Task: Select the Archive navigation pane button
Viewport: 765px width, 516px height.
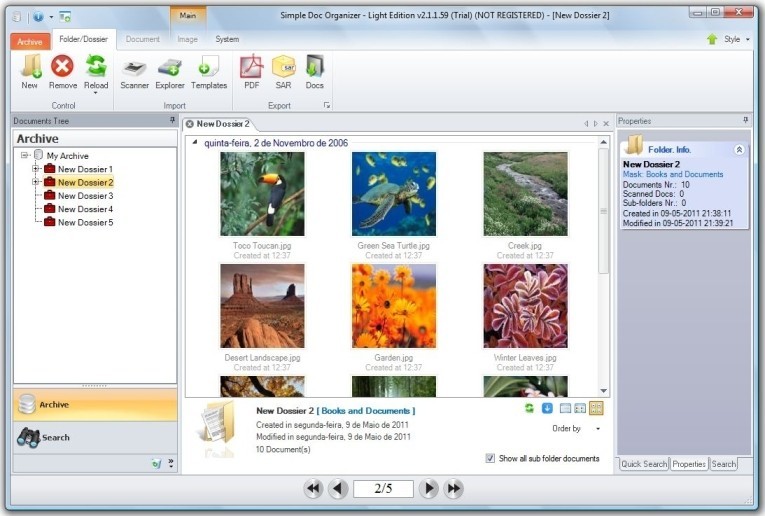Action: coord(95,404)
